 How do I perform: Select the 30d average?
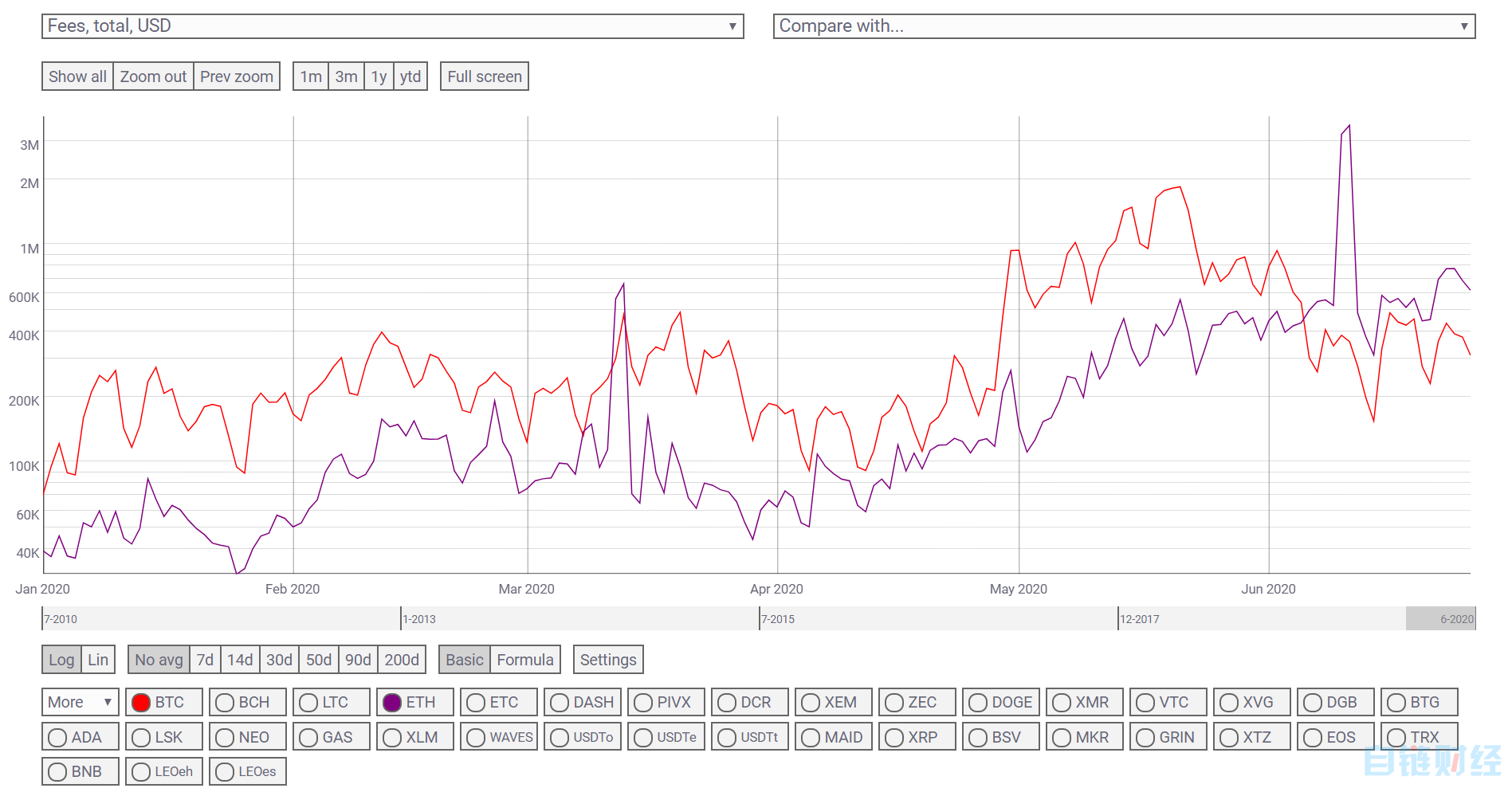pyautogui.click(x=279, y=660)
